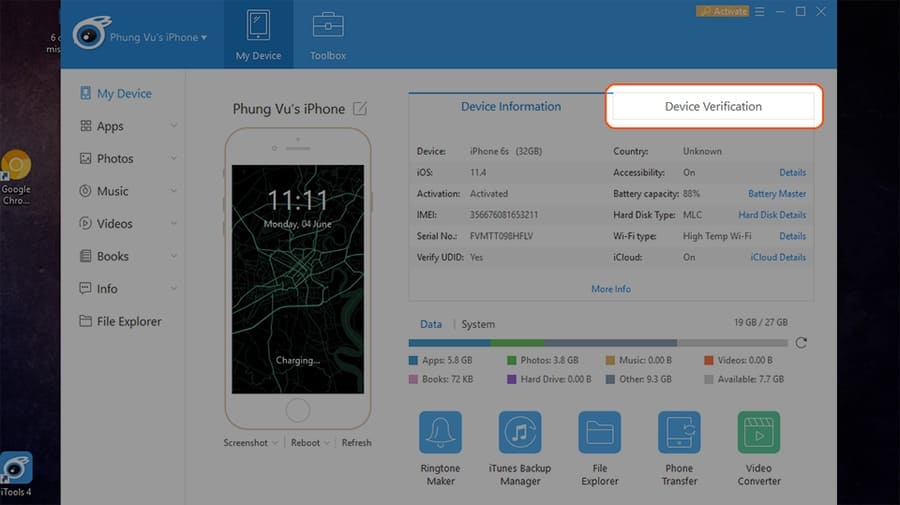Image resolution: width=900 pixels, height=505 pixels.
Task: Click the Videos legend swatch
Action: (x=709, y=360)
